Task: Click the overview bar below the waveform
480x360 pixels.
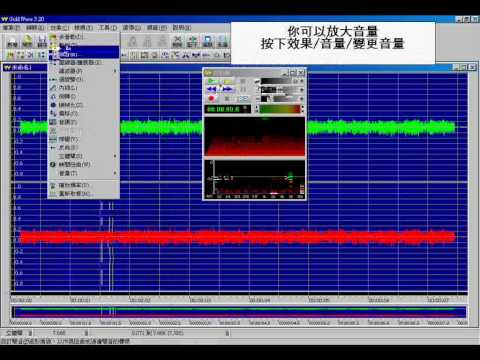Action: pyautogui.click(x=239, y=312)
